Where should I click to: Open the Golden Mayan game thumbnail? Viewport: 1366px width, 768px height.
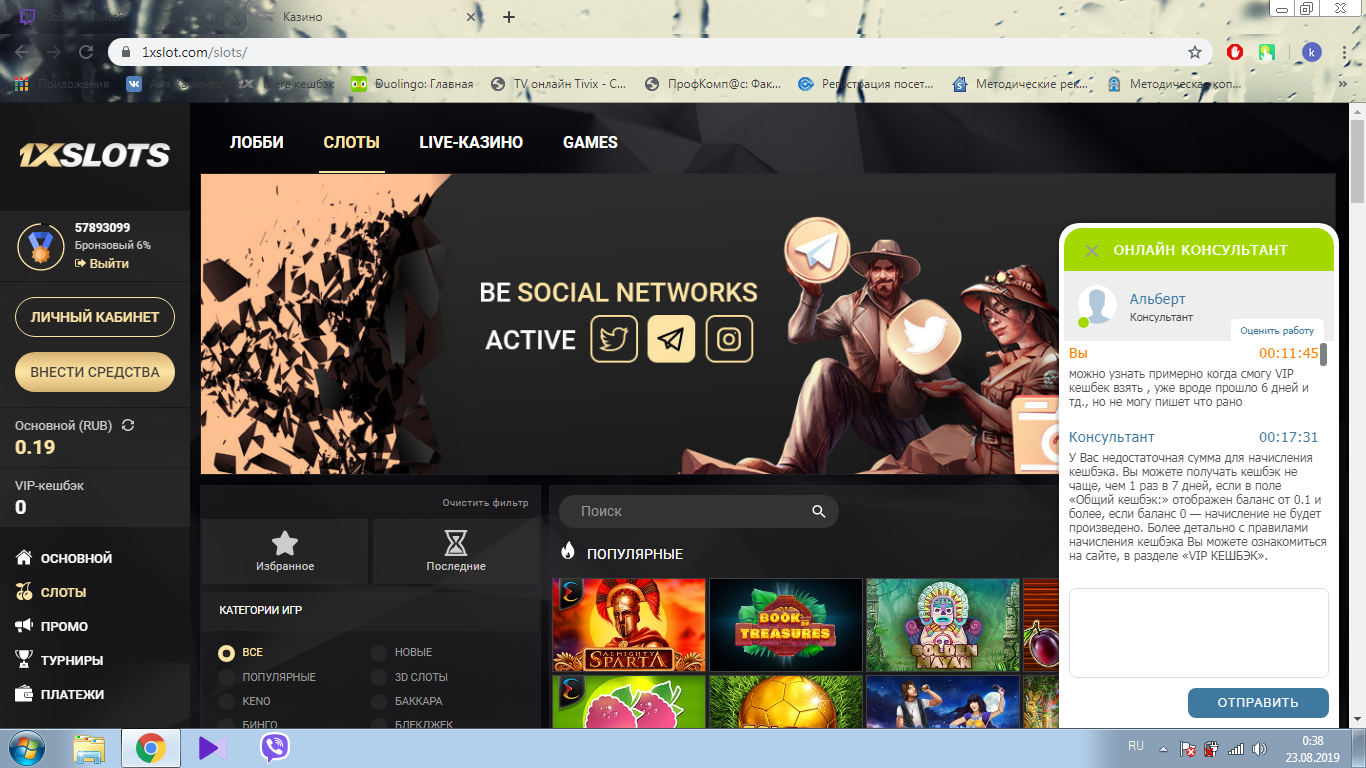tap(943, 625)
